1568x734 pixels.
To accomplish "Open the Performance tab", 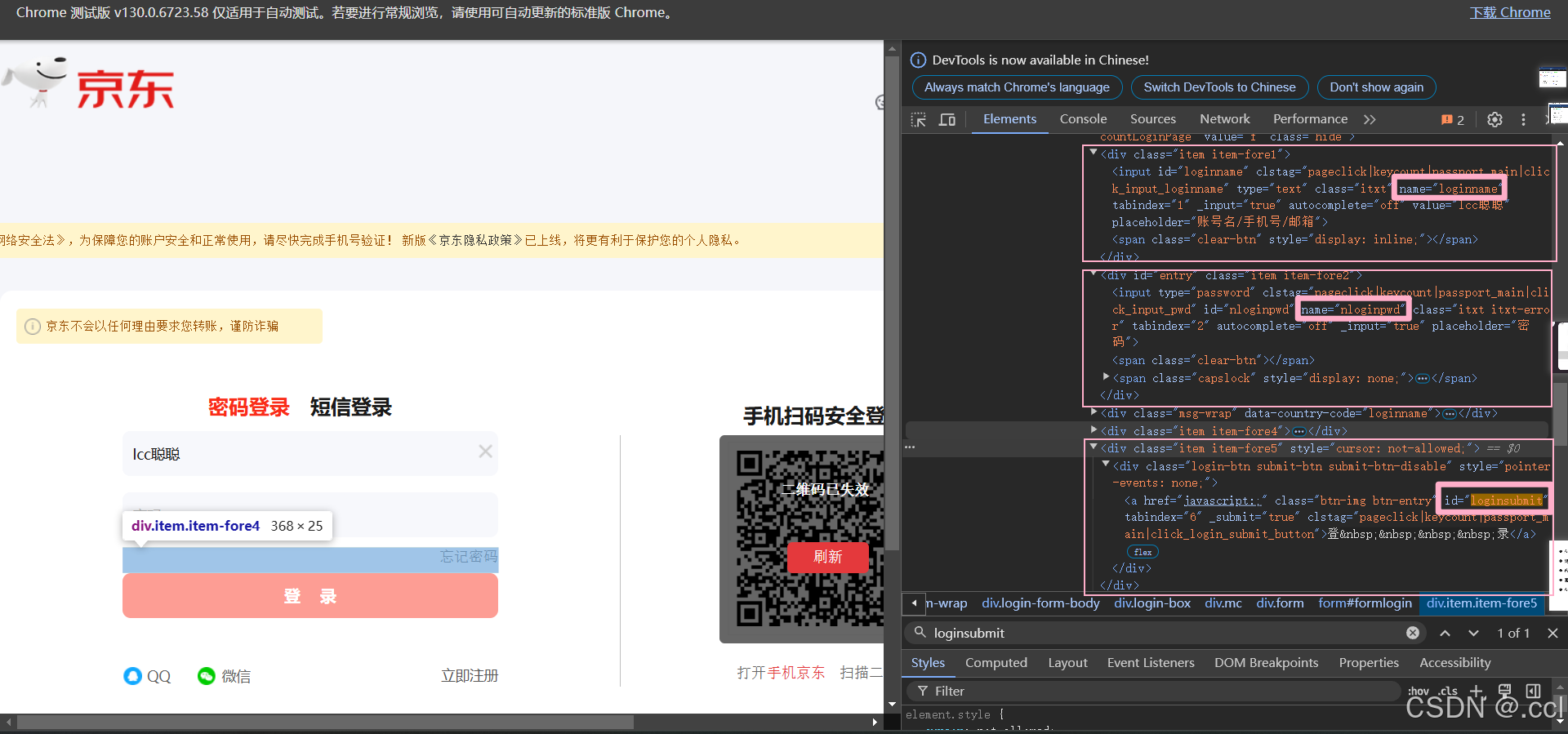I will point(1310,119).
